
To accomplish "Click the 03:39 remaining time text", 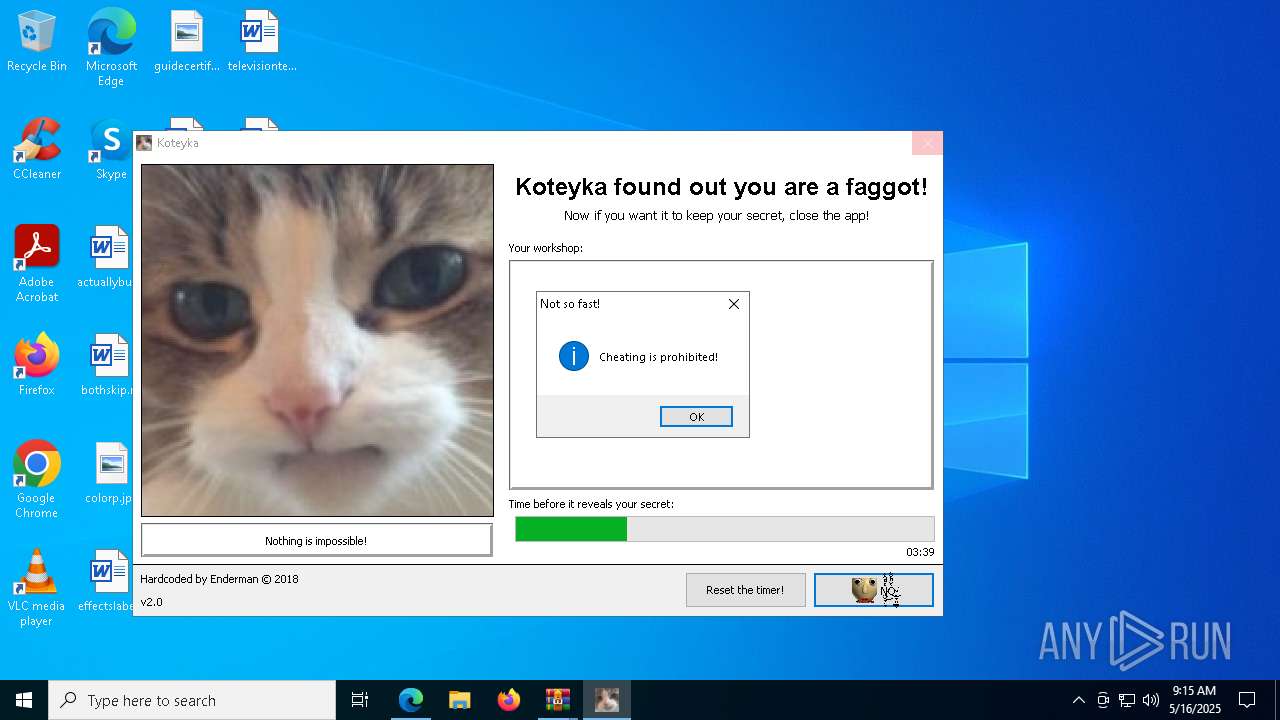I will tap(920, 552).
